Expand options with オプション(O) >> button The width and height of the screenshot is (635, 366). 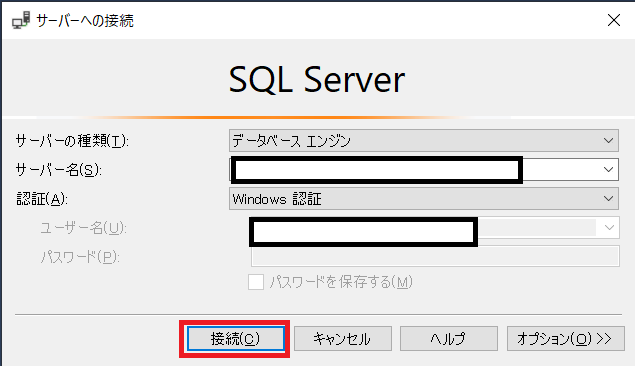point(565,338)
